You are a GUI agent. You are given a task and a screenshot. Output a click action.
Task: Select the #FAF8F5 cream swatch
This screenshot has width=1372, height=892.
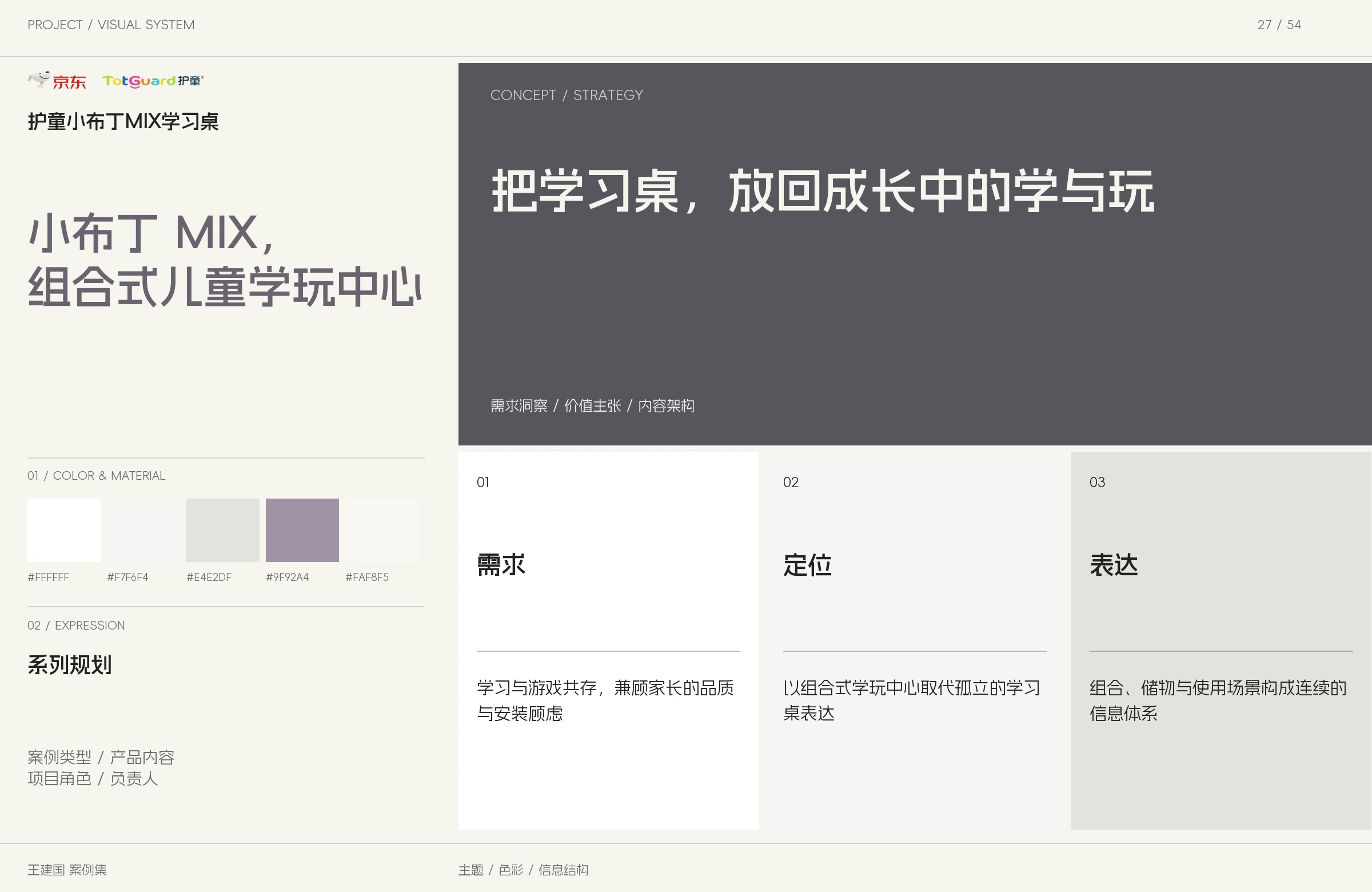pos(382,530)
